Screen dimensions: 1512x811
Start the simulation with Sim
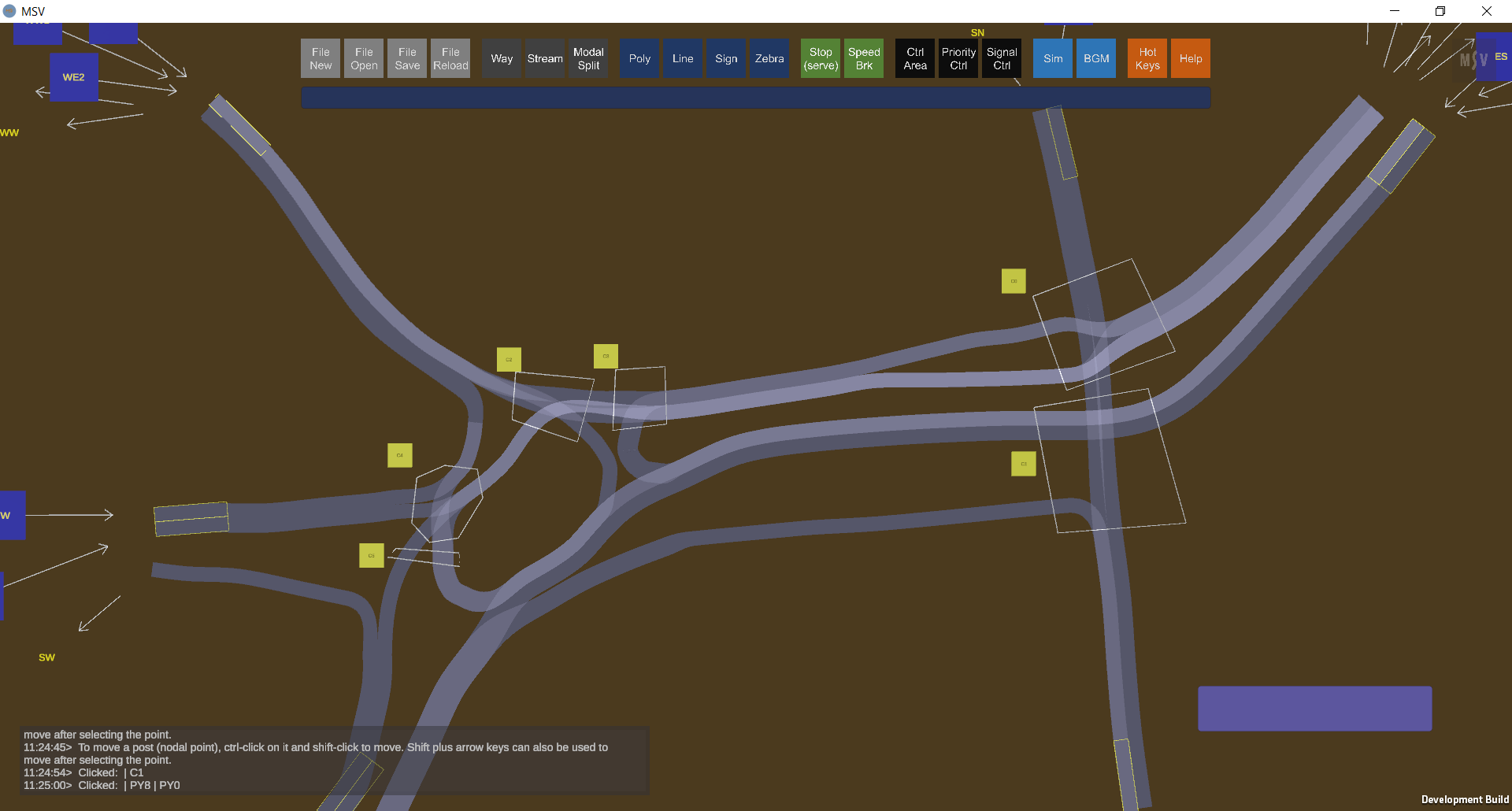[1053, 58]
